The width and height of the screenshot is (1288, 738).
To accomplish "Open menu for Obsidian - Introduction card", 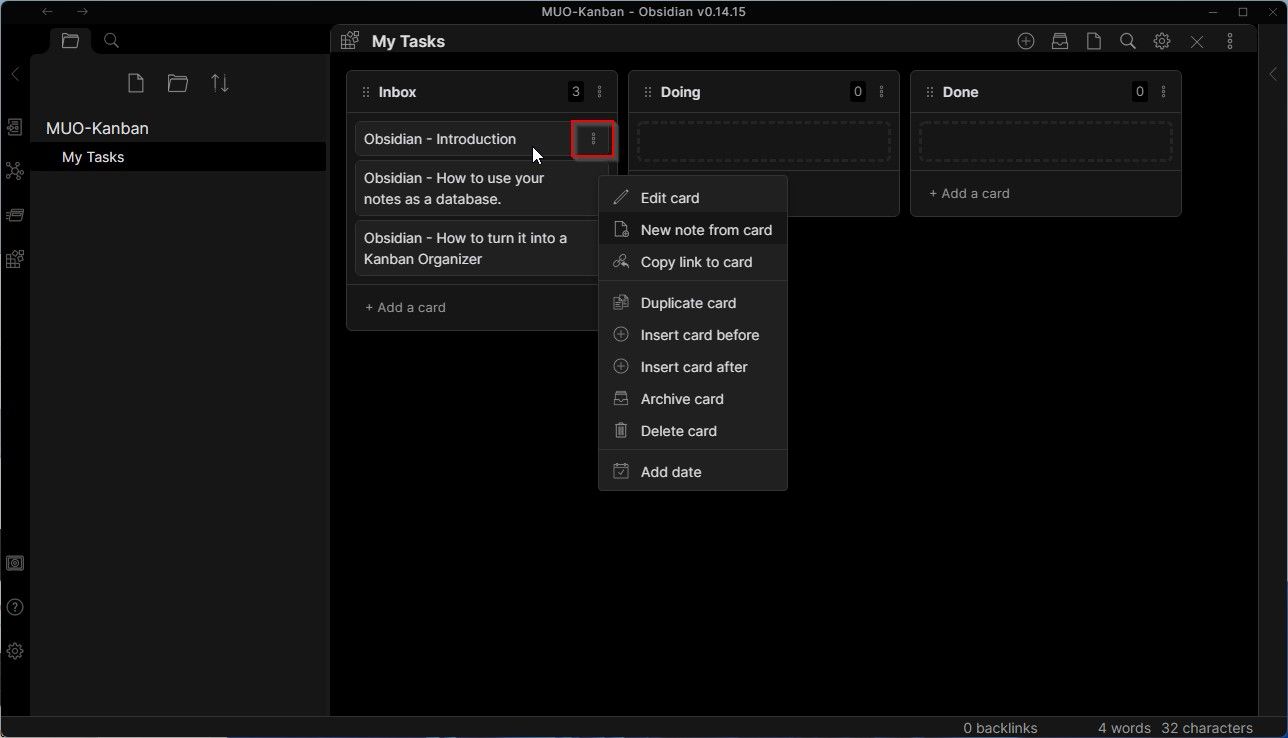I will [x=593, y=139].
